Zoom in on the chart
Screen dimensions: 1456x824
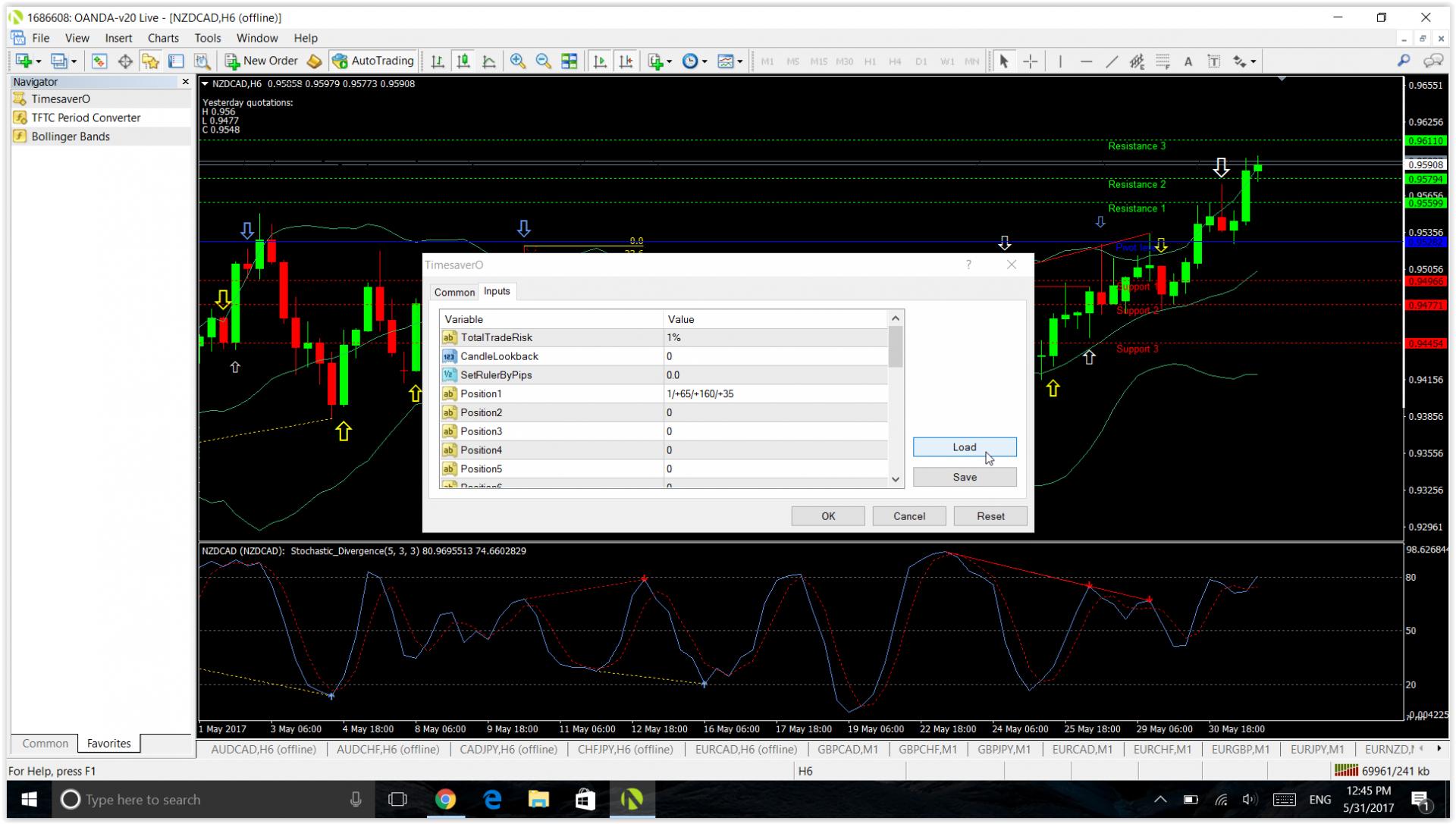click(518, 61)
